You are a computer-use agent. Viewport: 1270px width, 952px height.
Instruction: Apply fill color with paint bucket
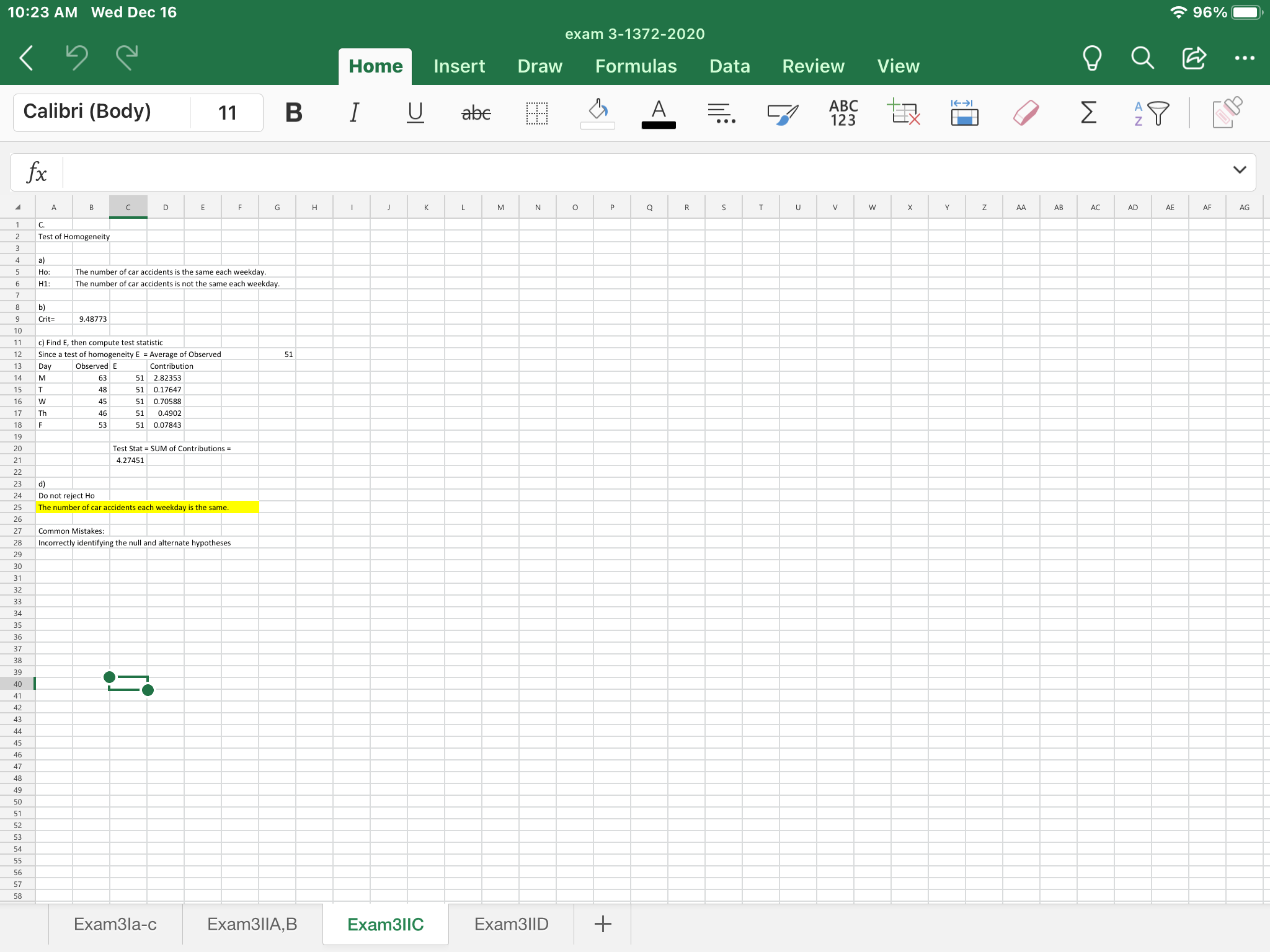pos(598,113)
